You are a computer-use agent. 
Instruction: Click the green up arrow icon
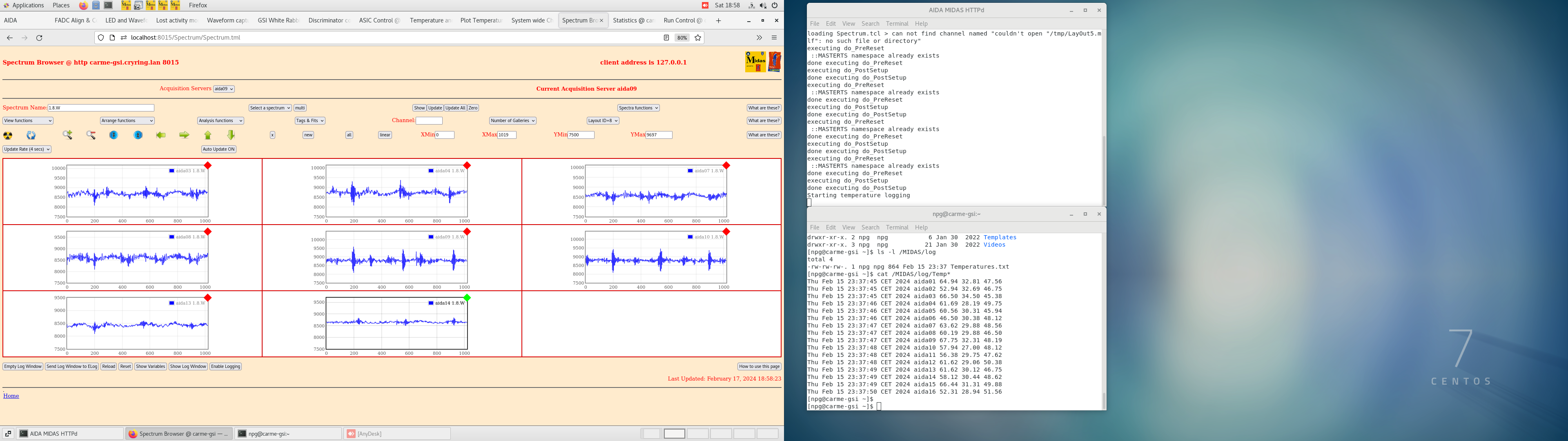click(x=207, y=135)
